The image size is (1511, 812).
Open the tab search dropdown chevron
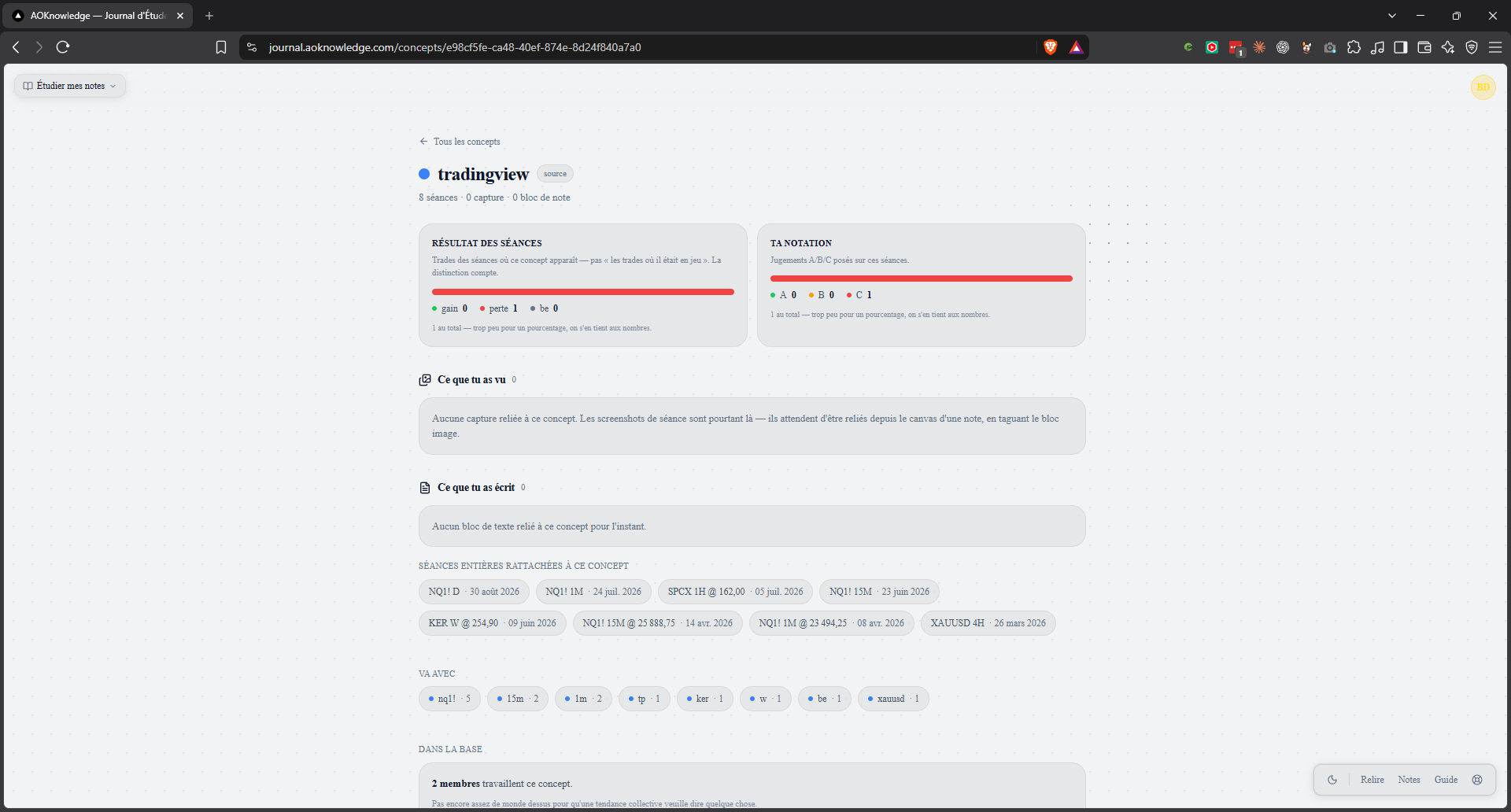tap(1392, 16)
